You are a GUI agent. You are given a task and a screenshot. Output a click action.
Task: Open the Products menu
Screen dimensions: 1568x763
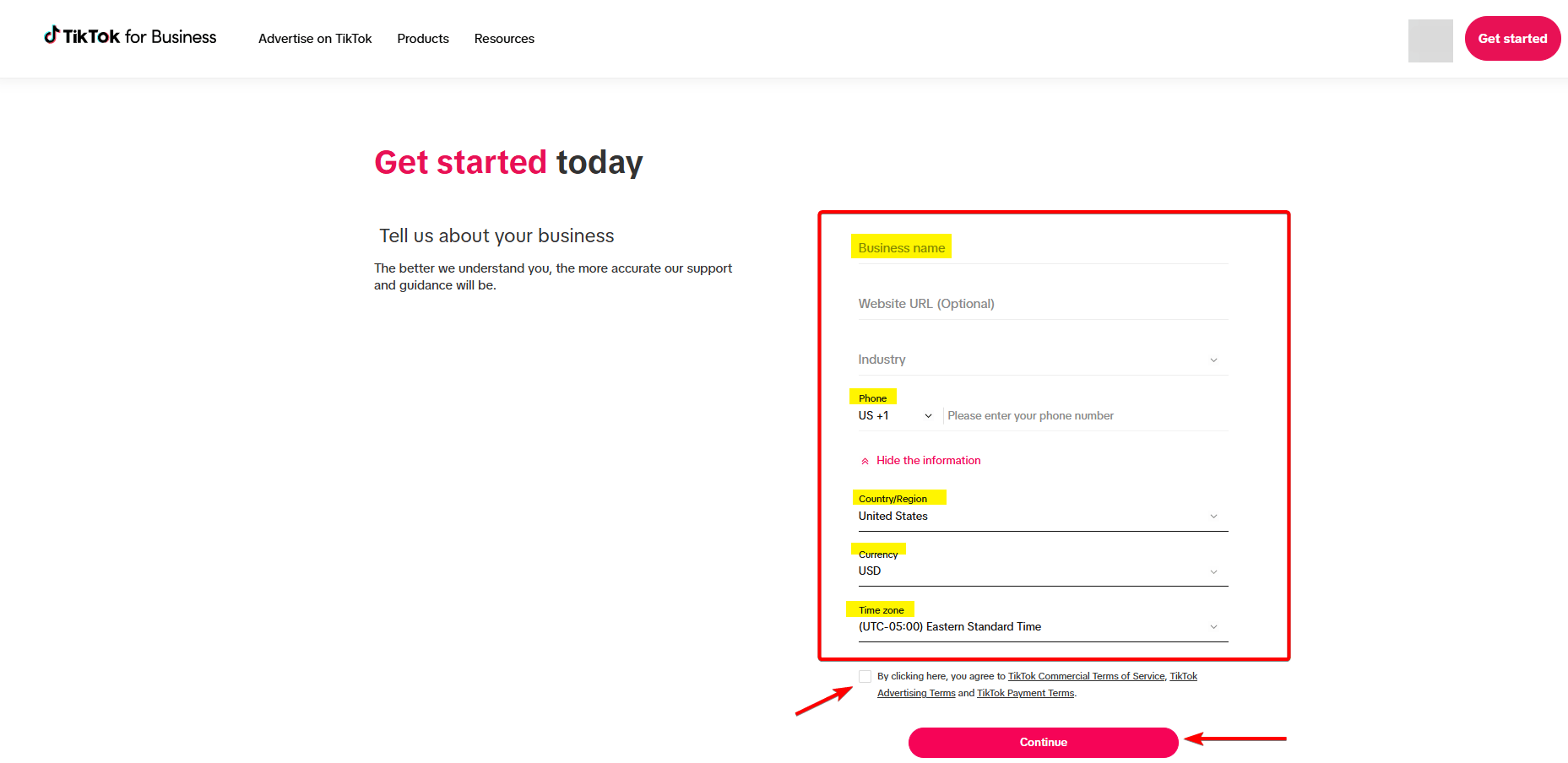pos(422,38)
